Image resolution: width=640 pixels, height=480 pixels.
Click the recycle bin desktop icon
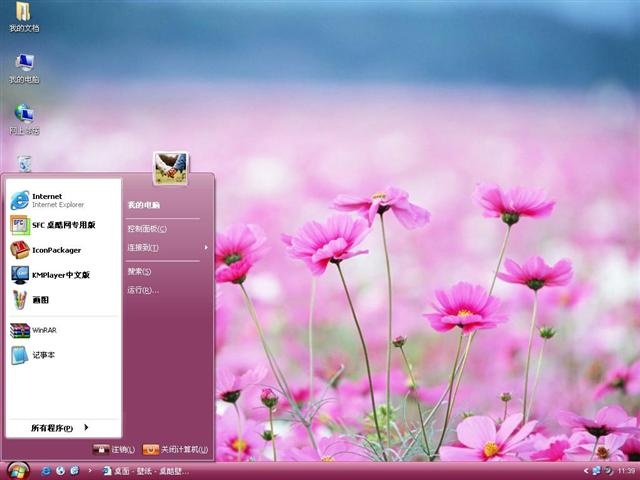[24, 163]
